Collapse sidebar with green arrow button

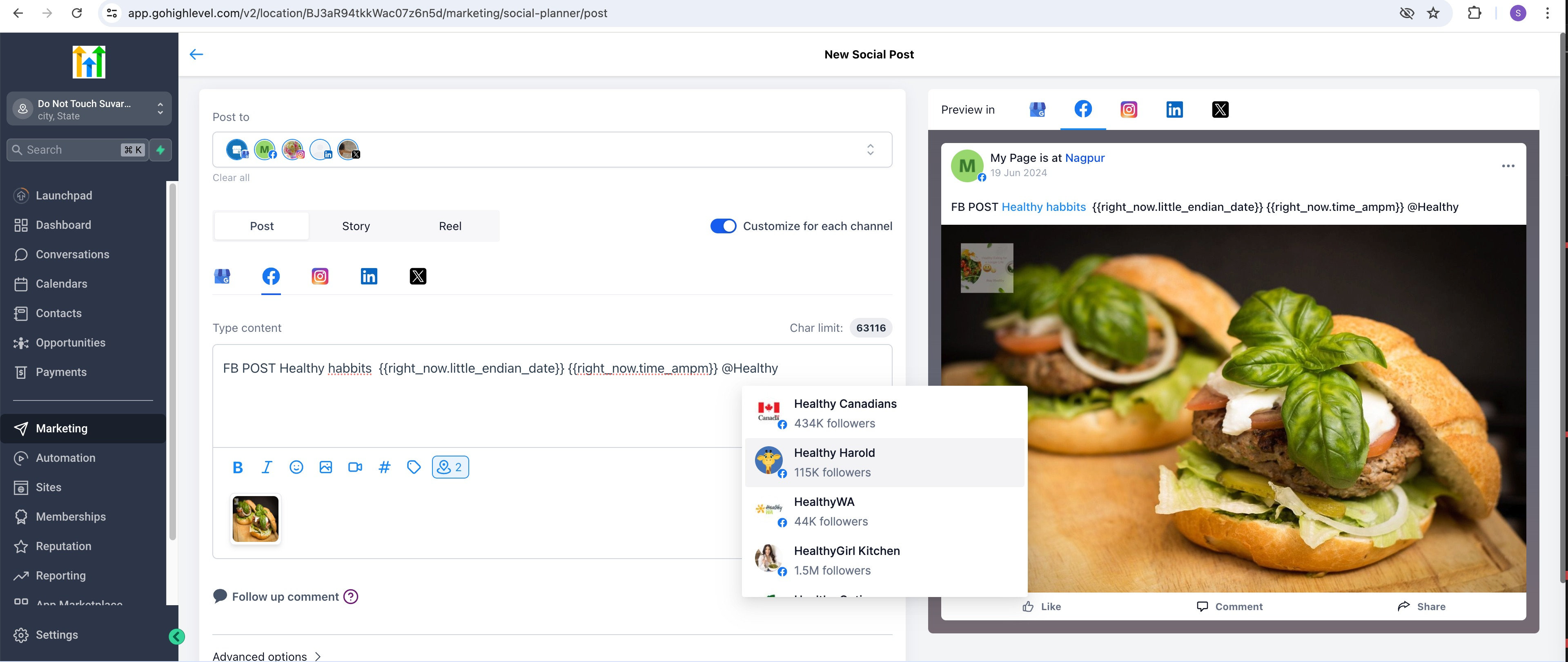pyautogui.click(x=176, y=636)
